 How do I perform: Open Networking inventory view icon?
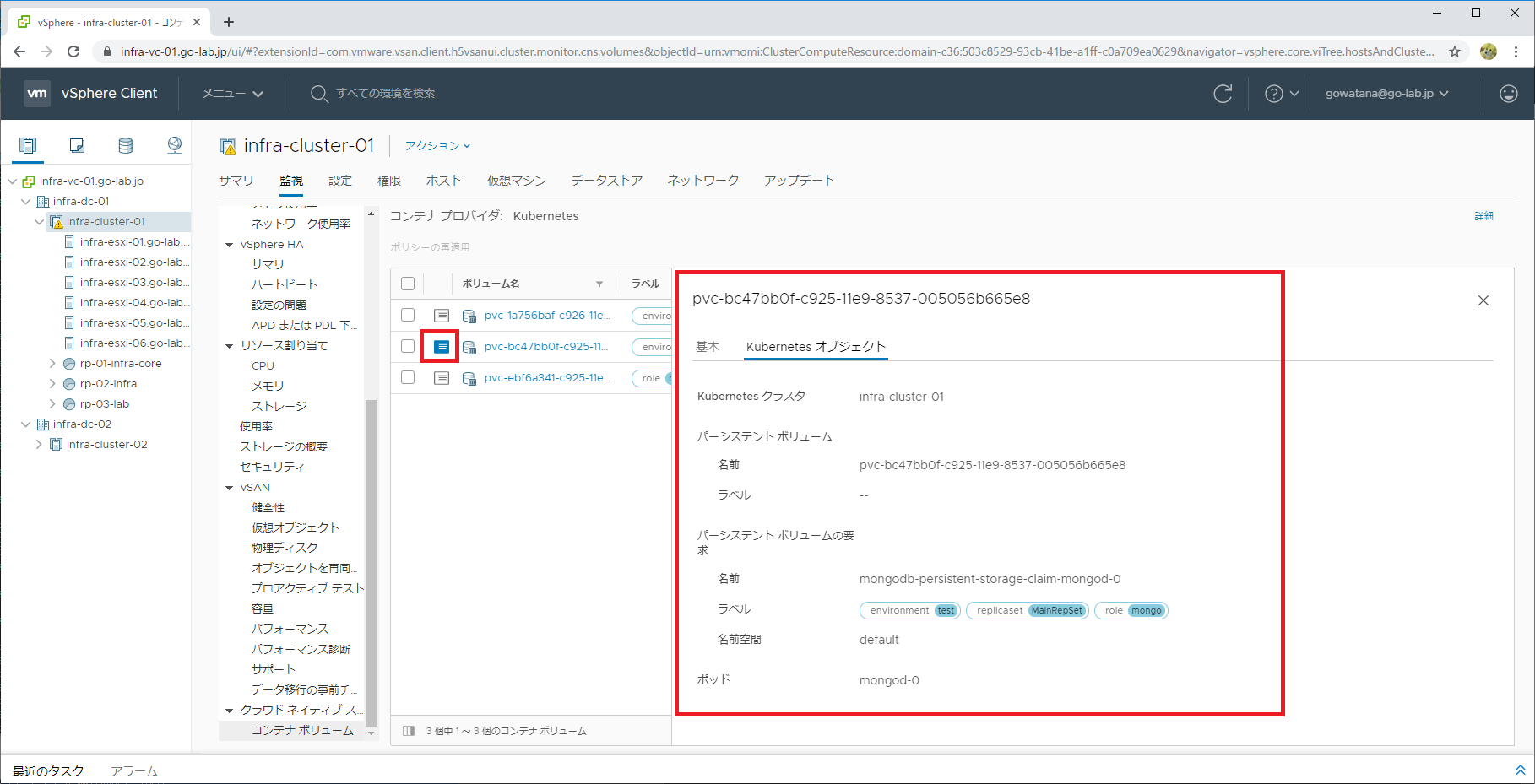coord(175,145)
